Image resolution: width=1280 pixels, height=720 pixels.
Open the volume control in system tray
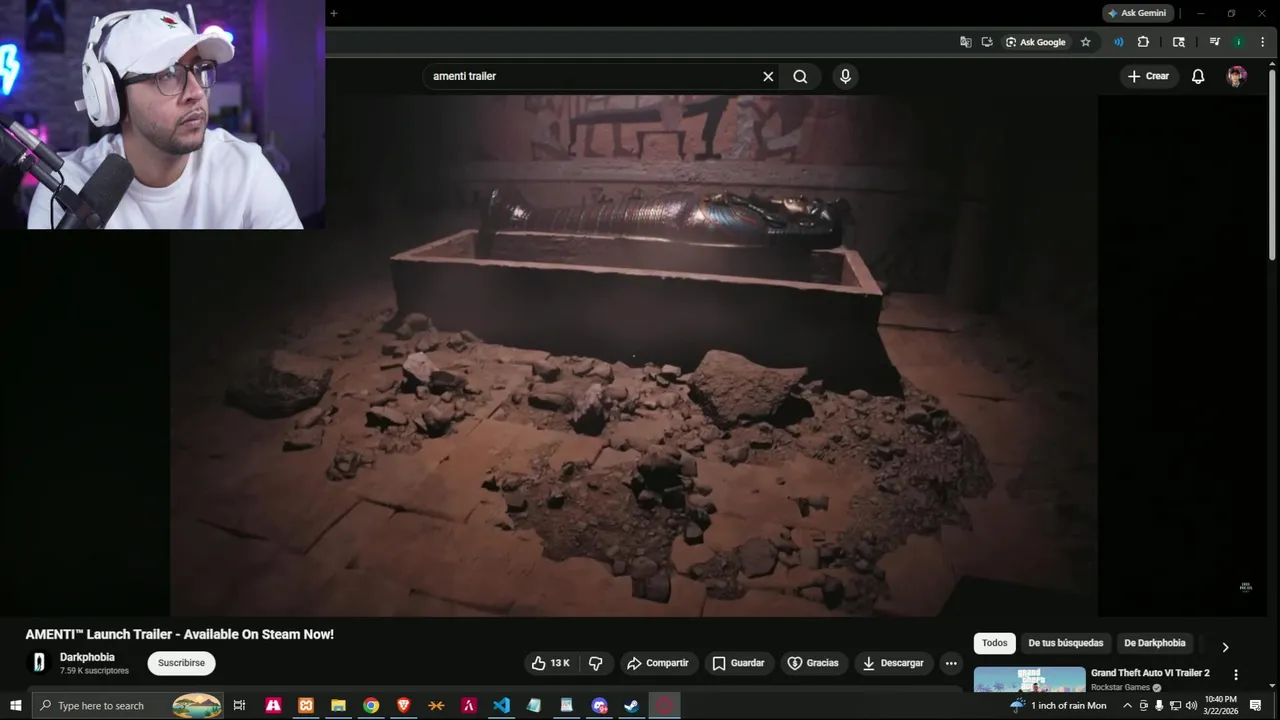[x=1191, y=705]
